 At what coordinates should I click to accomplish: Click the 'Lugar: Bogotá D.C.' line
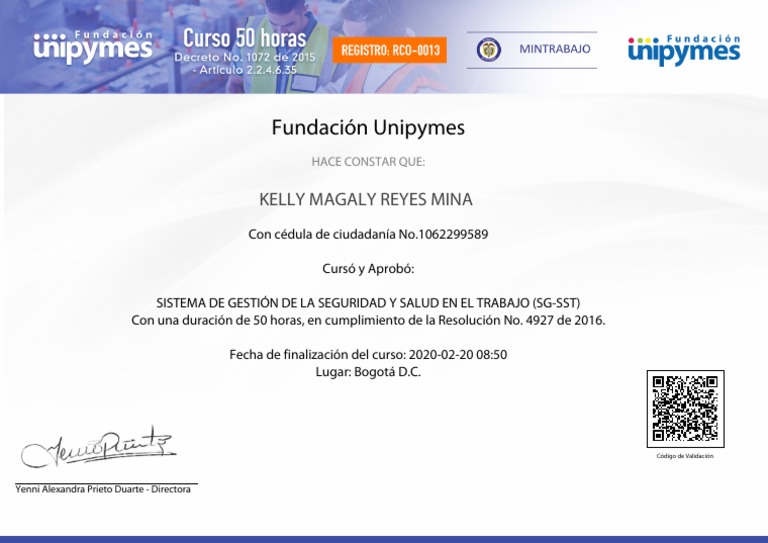pos(368,372)
